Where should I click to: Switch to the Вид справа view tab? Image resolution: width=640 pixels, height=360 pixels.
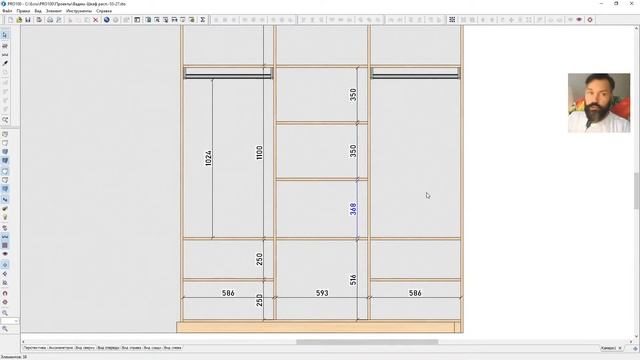click(131, 348)
